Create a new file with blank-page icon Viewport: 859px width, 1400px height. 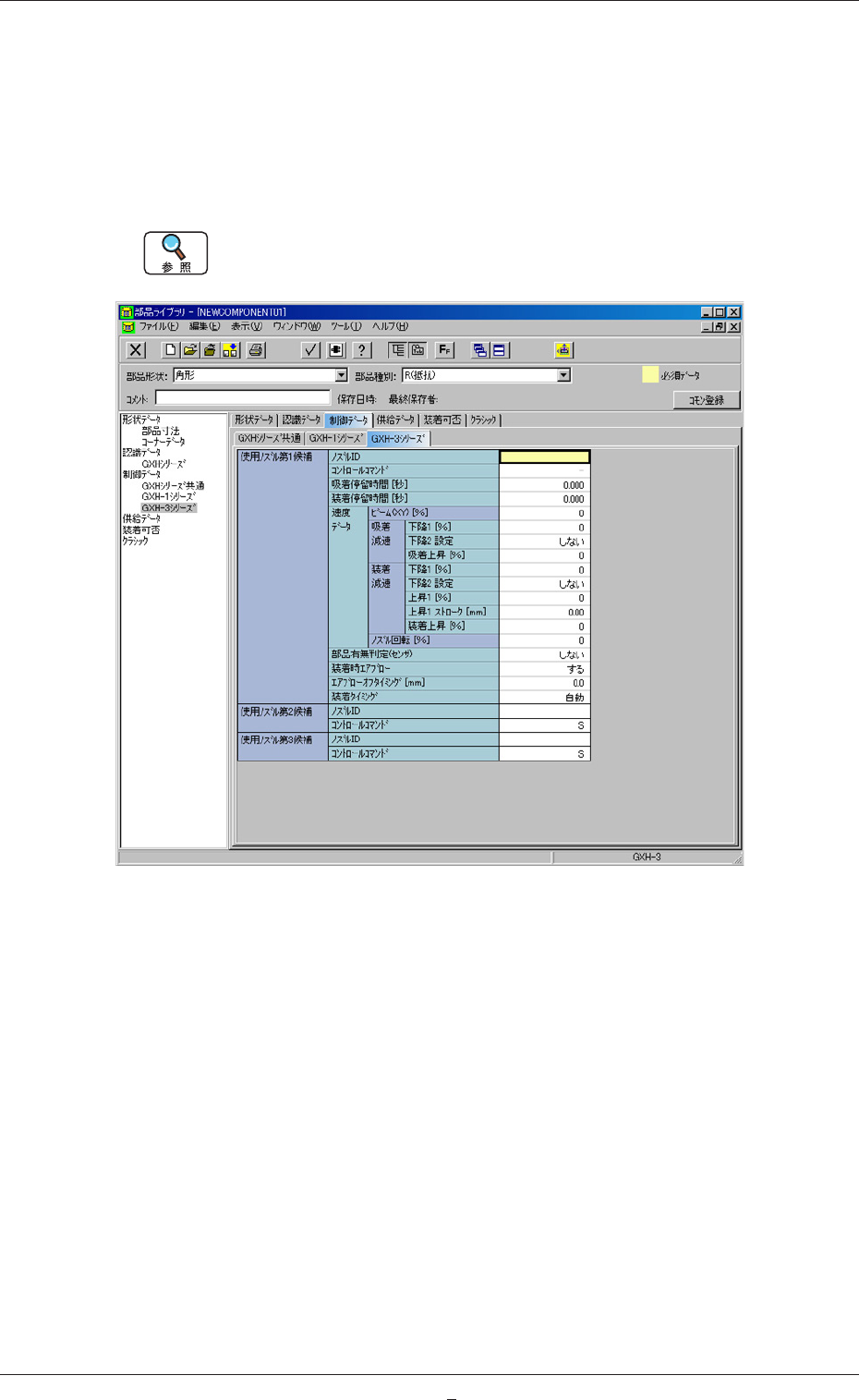(x=171, y=350)
